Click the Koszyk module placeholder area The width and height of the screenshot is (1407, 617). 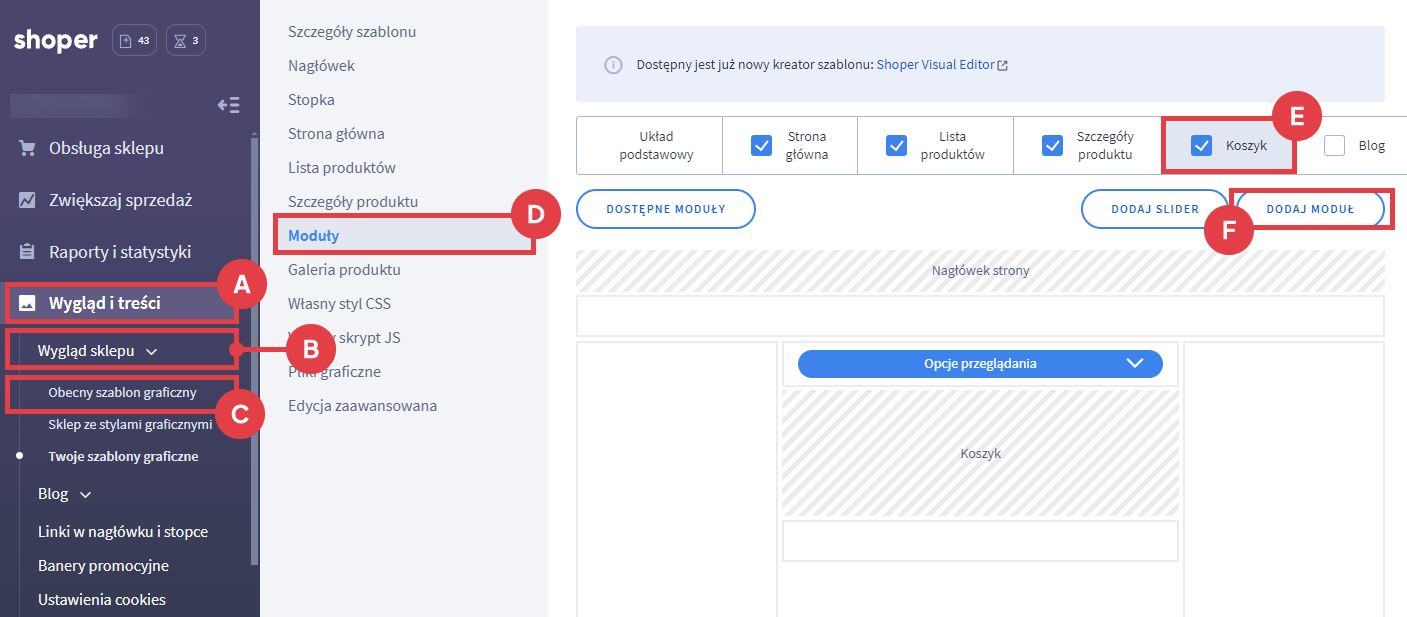coord(980,453)
